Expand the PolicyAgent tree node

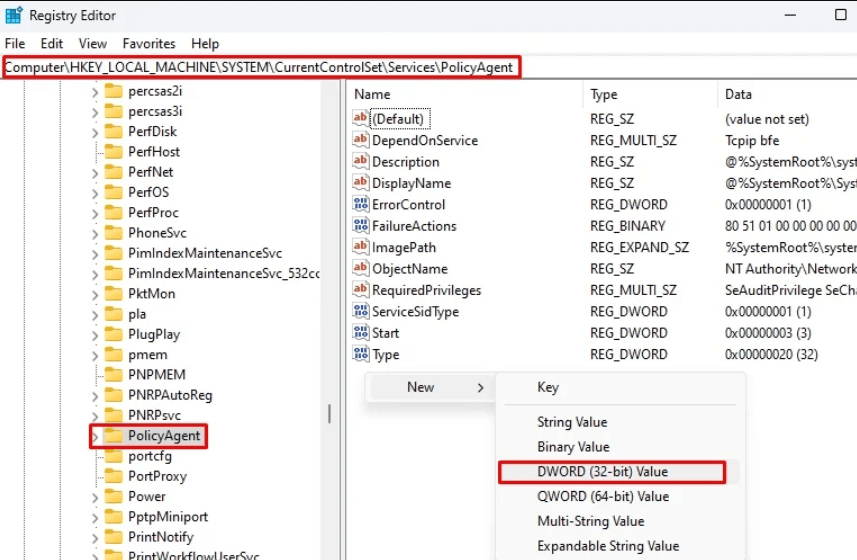pos(95,437)
